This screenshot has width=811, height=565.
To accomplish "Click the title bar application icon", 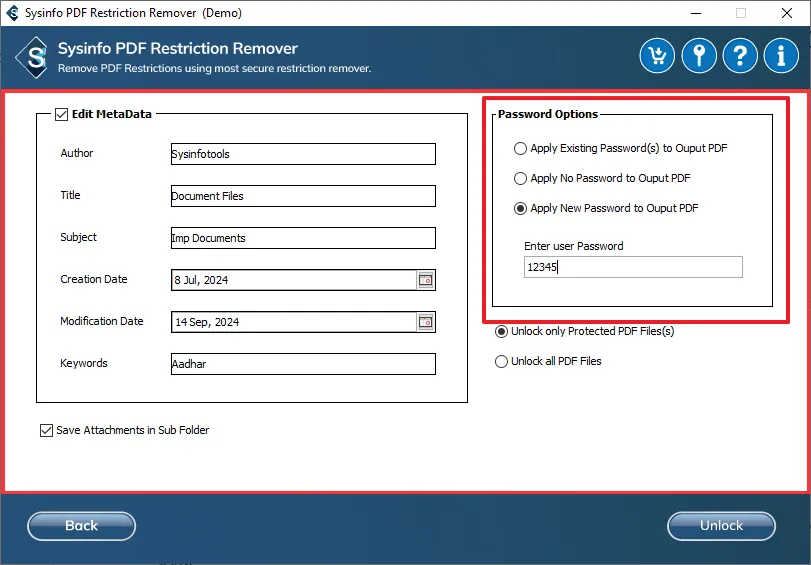I will [12, 13].
